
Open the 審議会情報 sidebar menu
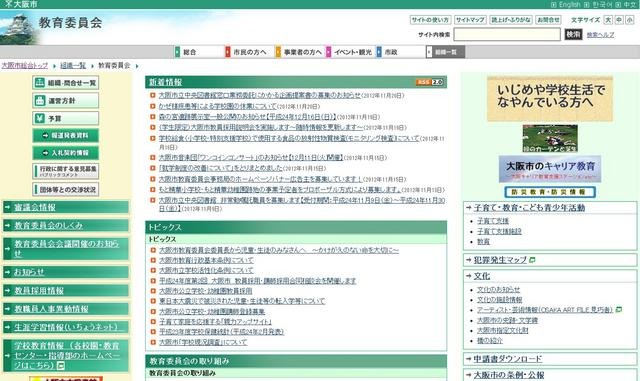(66, 207)
